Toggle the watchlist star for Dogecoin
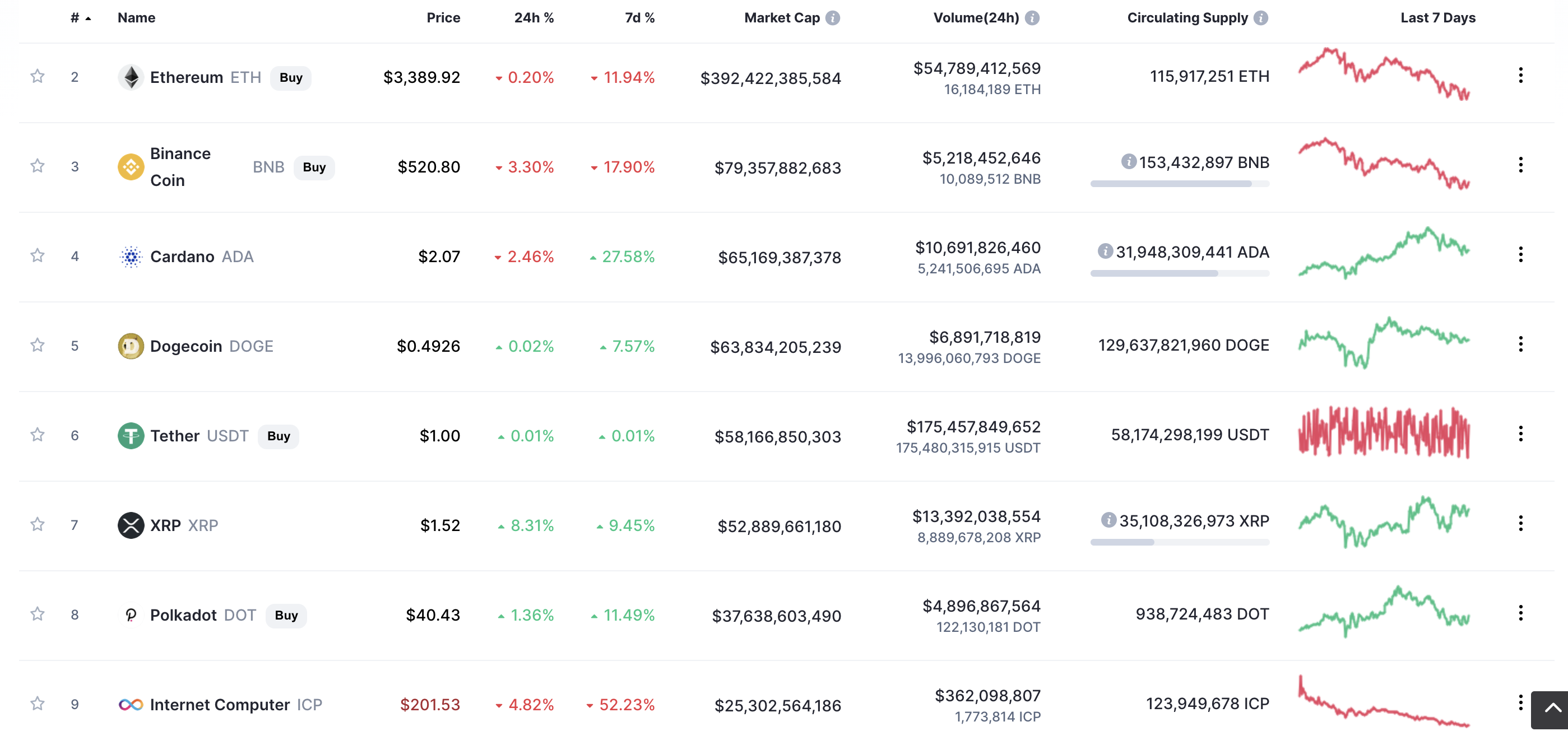The width and height of the screenshot is (1568, 745). 38,345
